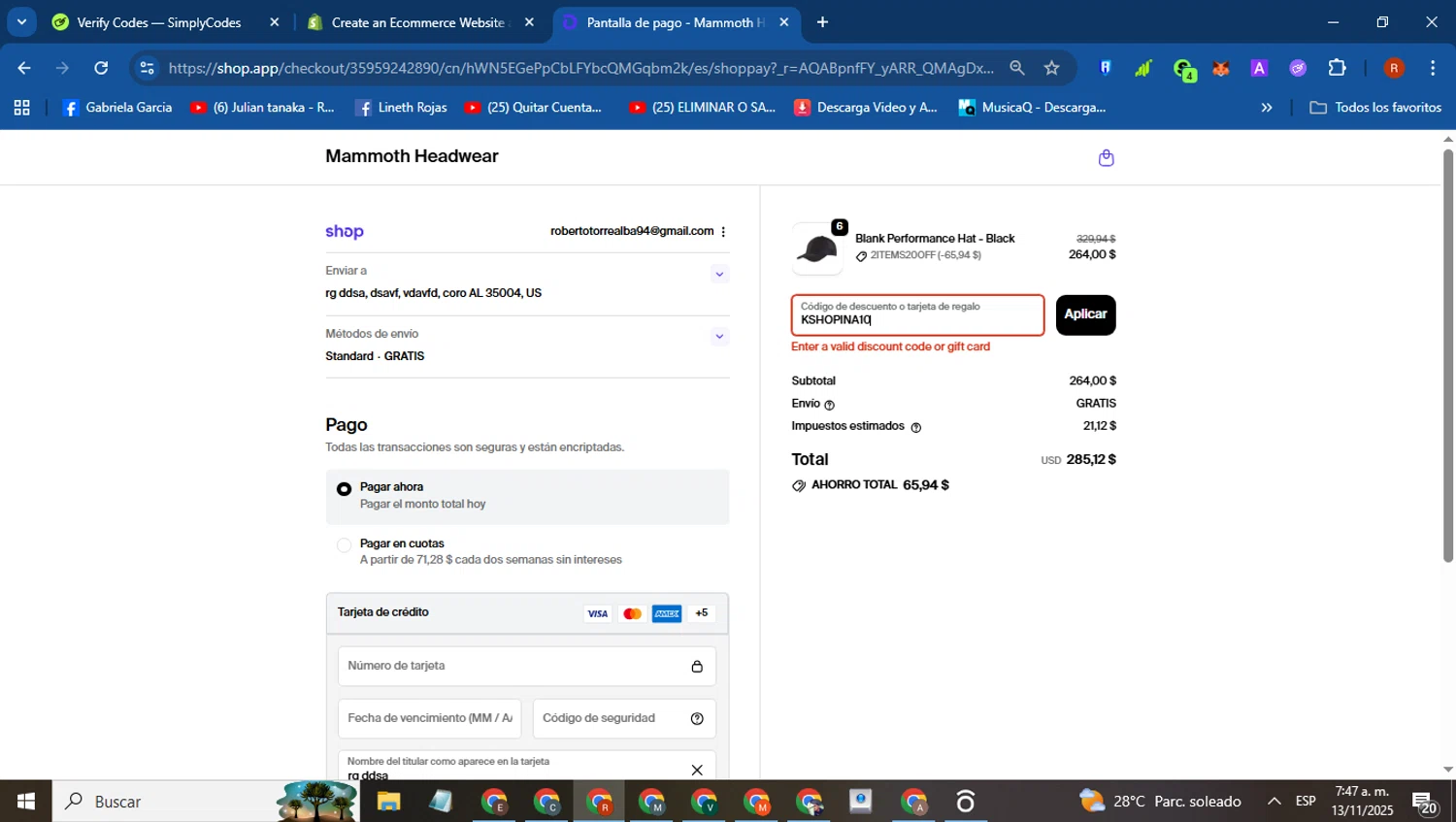The width and height of the screenshot is (1456, 822).
Task: Show more bookmarks chevron
Action: [1267, 108]
